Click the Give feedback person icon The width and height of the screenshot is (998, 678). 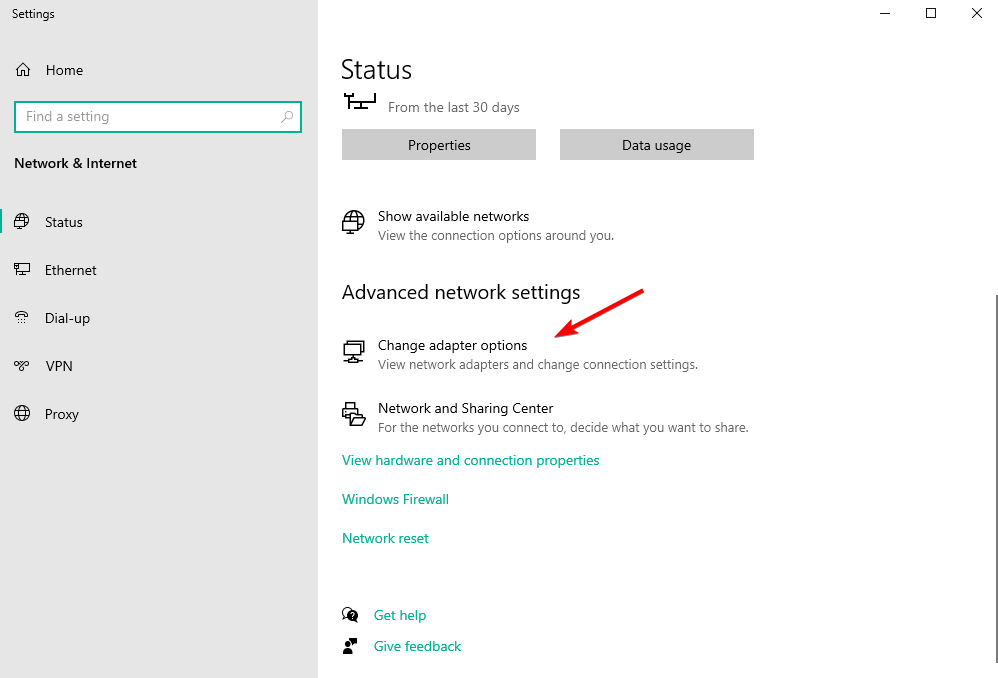point(350,646)
